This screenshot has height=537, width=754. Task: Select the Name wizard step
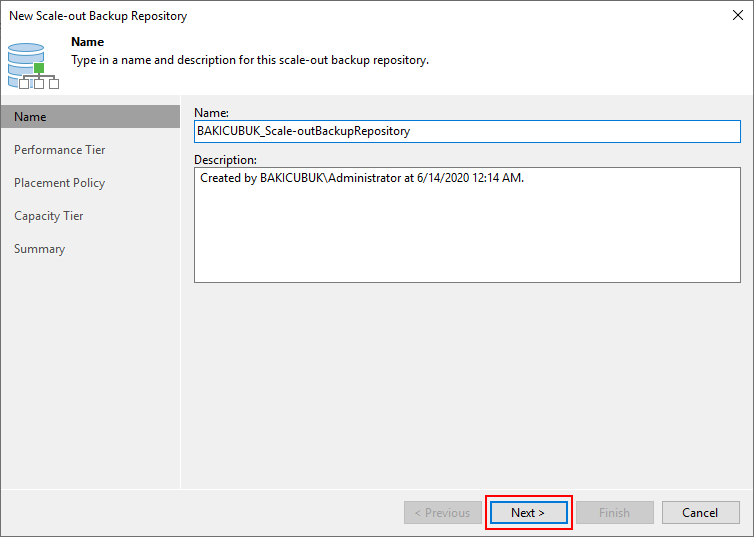[x=90, y=117]
